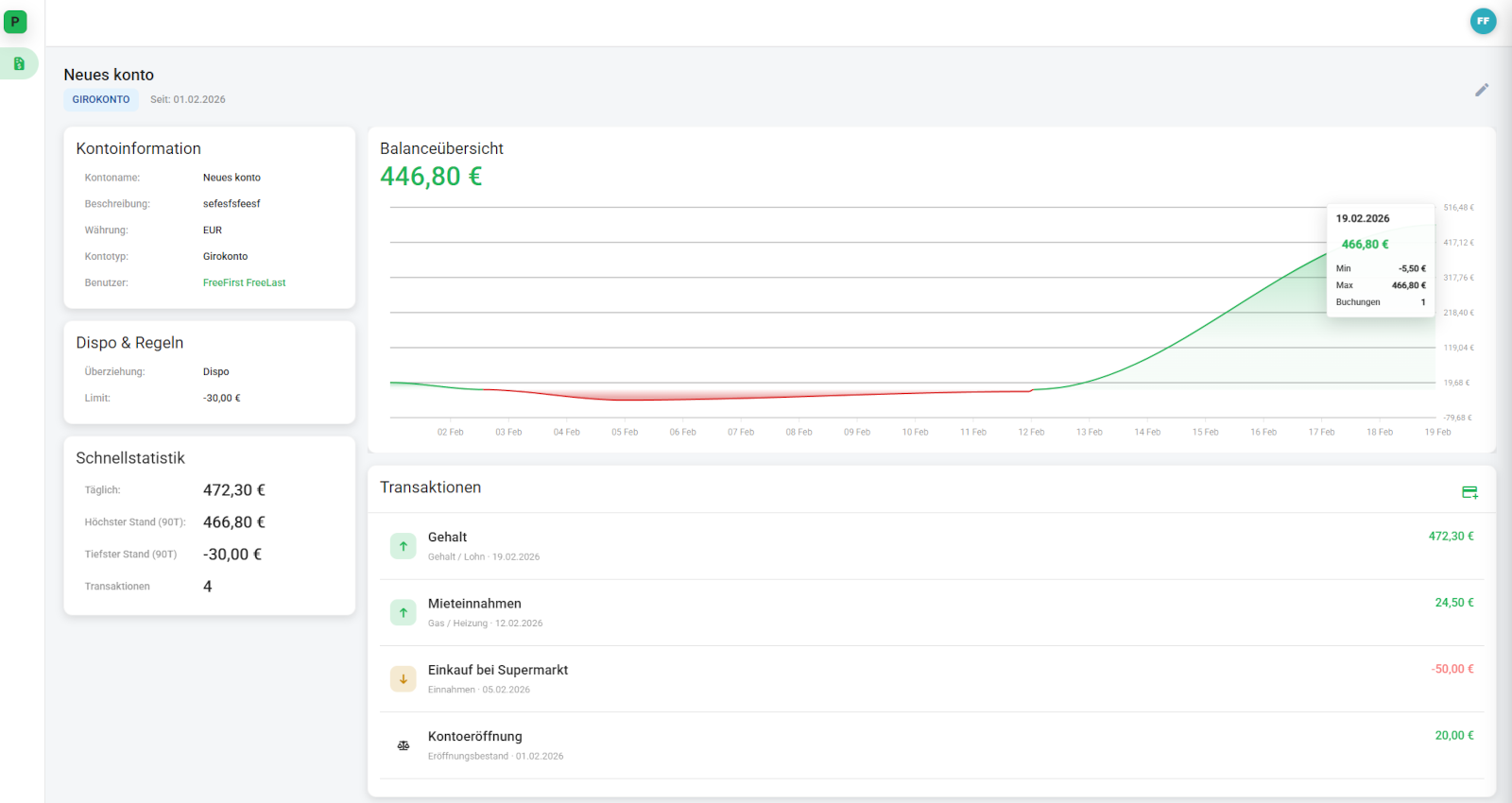
Task: Open the accounts sidebar icon
Action: coord(19,63)
